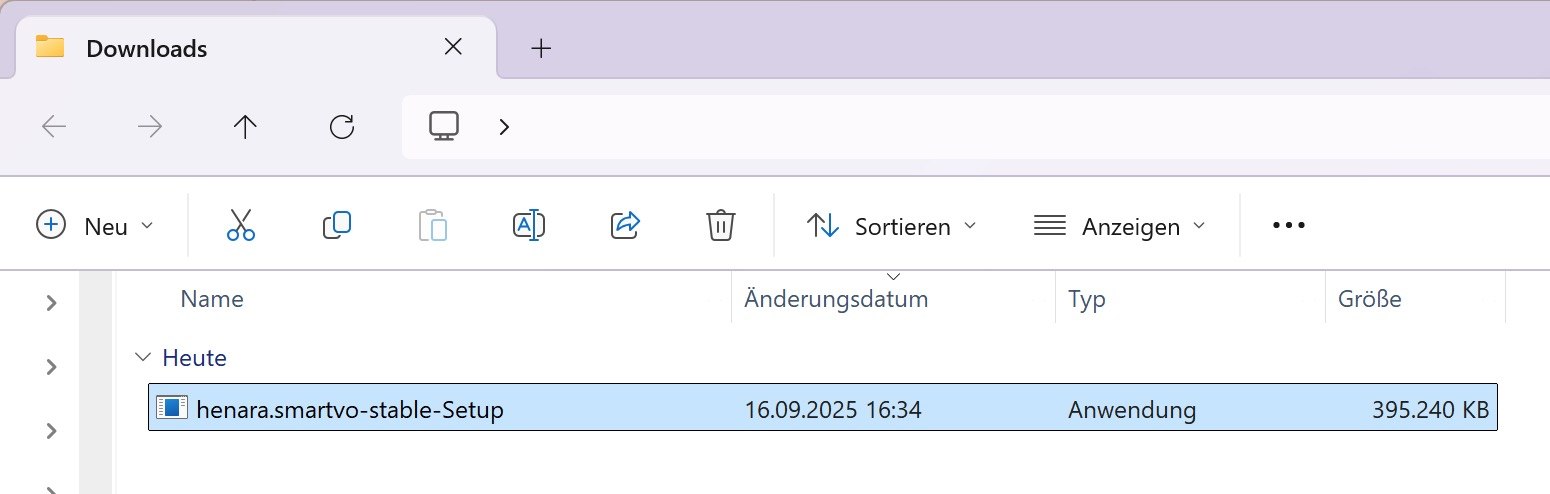
Task: Select the henara.smartvo-stable-Setup file
Action: (x=349, y=409)
